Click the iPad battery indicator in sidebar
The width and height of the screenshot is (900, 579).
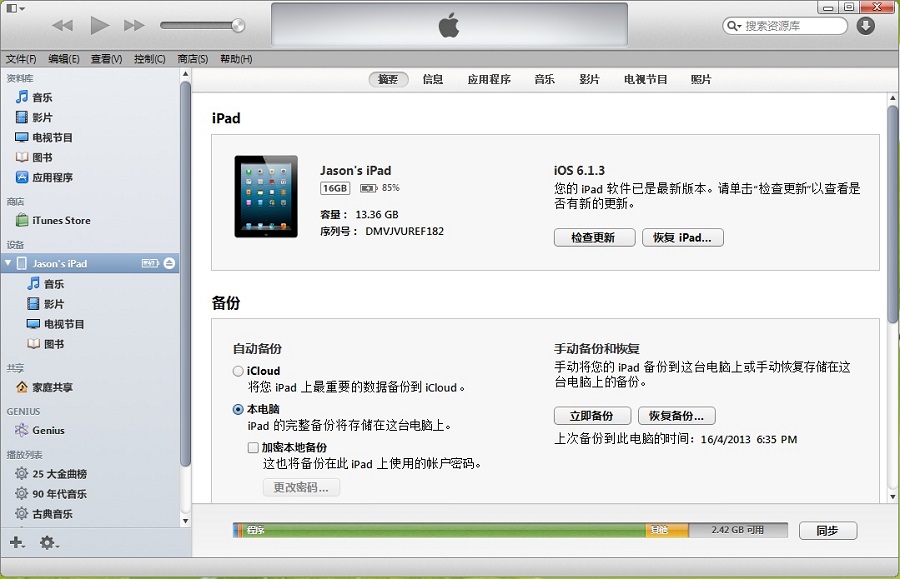tap(150, 263)
